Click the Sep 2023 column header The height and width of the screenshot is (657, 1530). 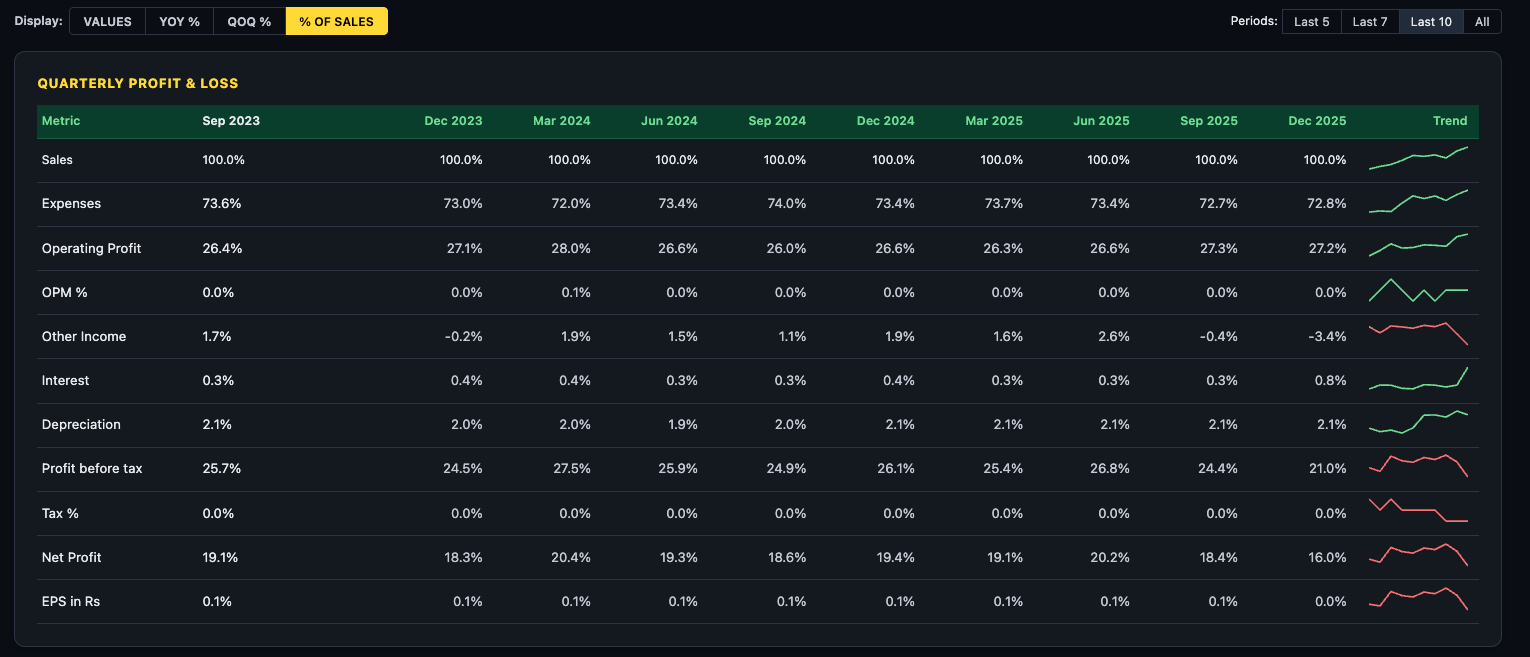(231, 120)
